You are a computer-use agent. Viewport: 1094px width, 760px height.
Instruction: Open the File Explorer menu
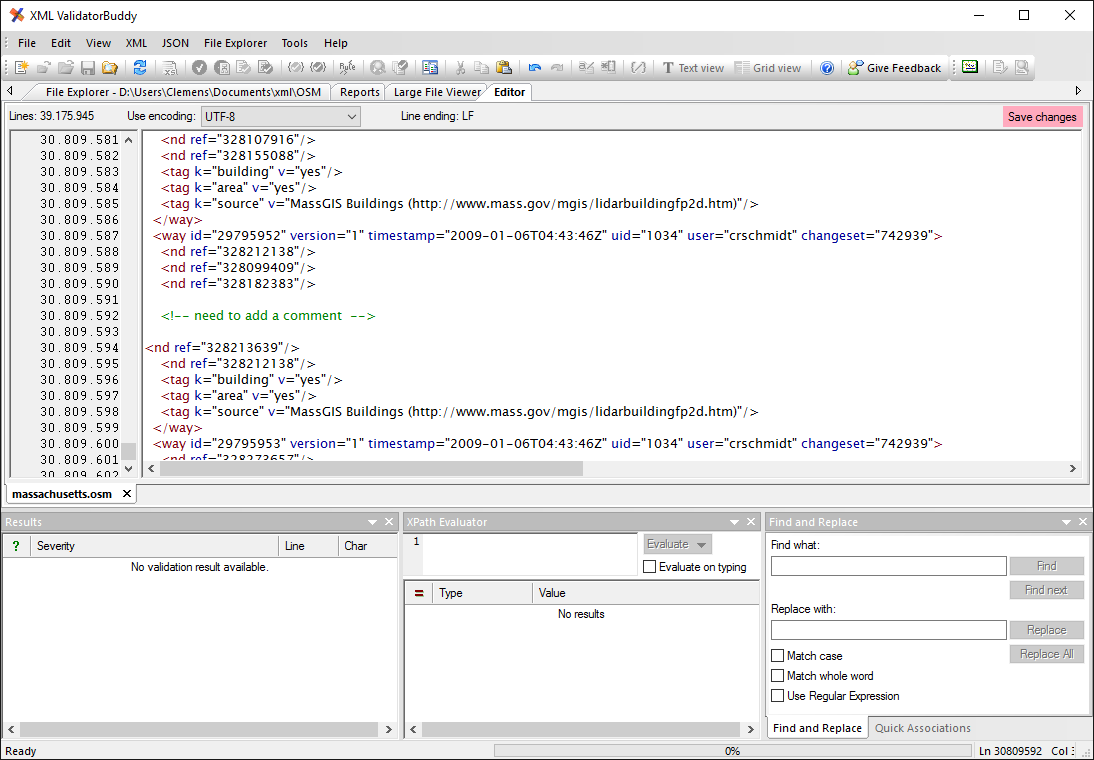pos(235,43)
